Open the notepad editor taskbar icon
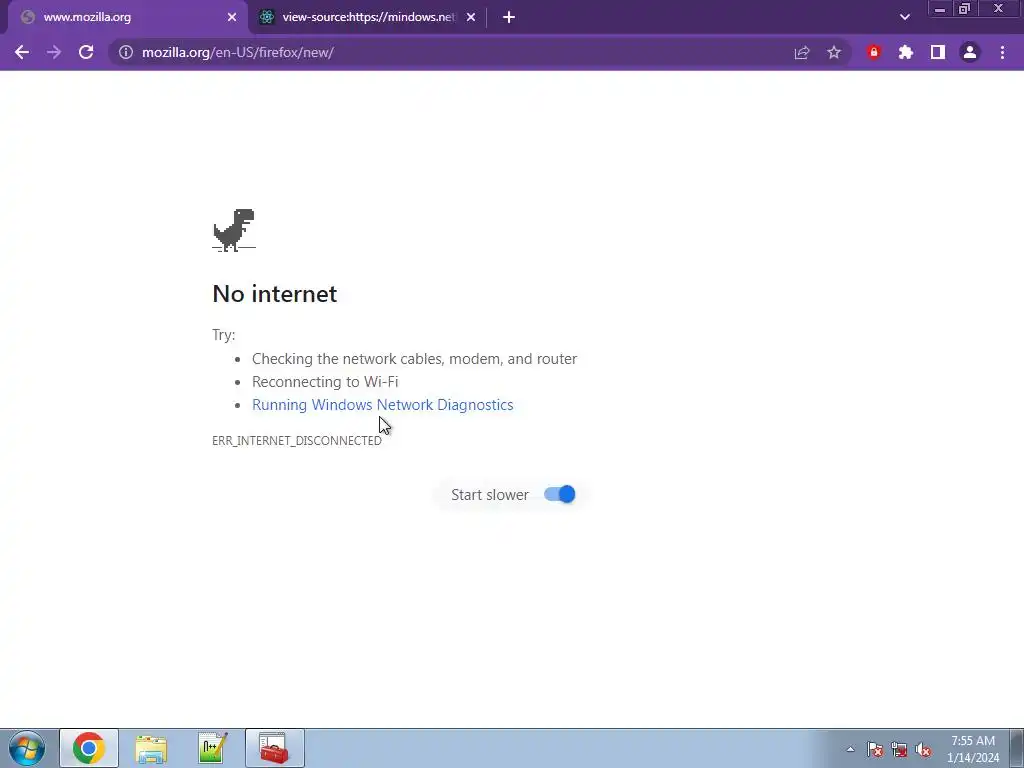Screen dimensions: 1024x768 point(213,748)
